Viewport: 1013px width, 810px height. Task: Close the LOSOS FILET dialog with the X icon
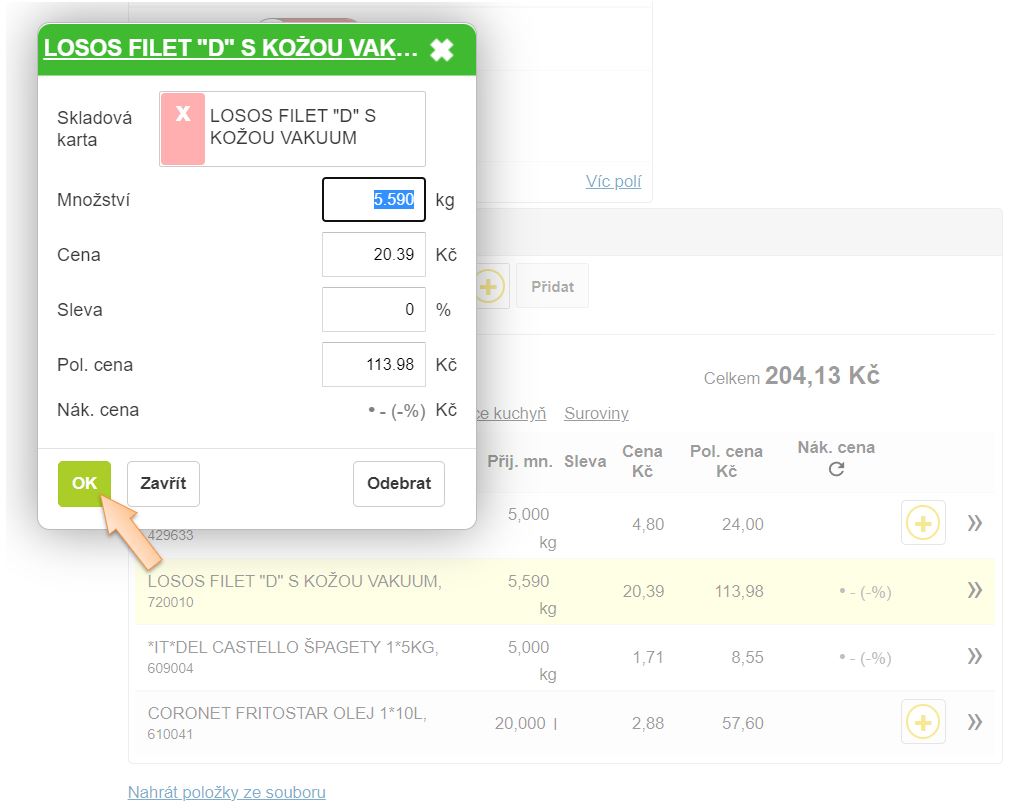pyautogui.click(x=441, y=50)
